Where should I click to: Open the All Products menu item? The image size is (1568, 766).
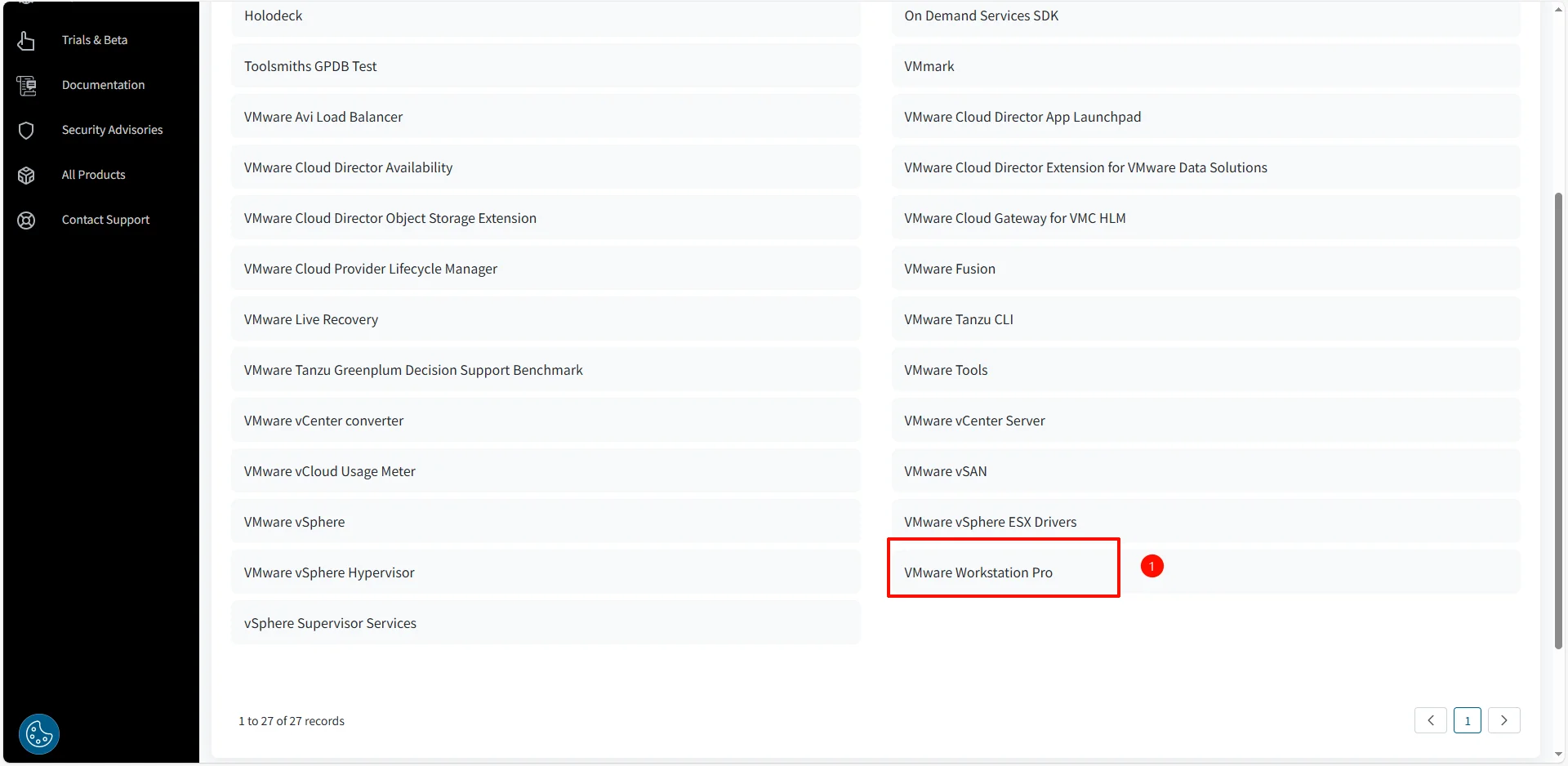coord(93,175)
